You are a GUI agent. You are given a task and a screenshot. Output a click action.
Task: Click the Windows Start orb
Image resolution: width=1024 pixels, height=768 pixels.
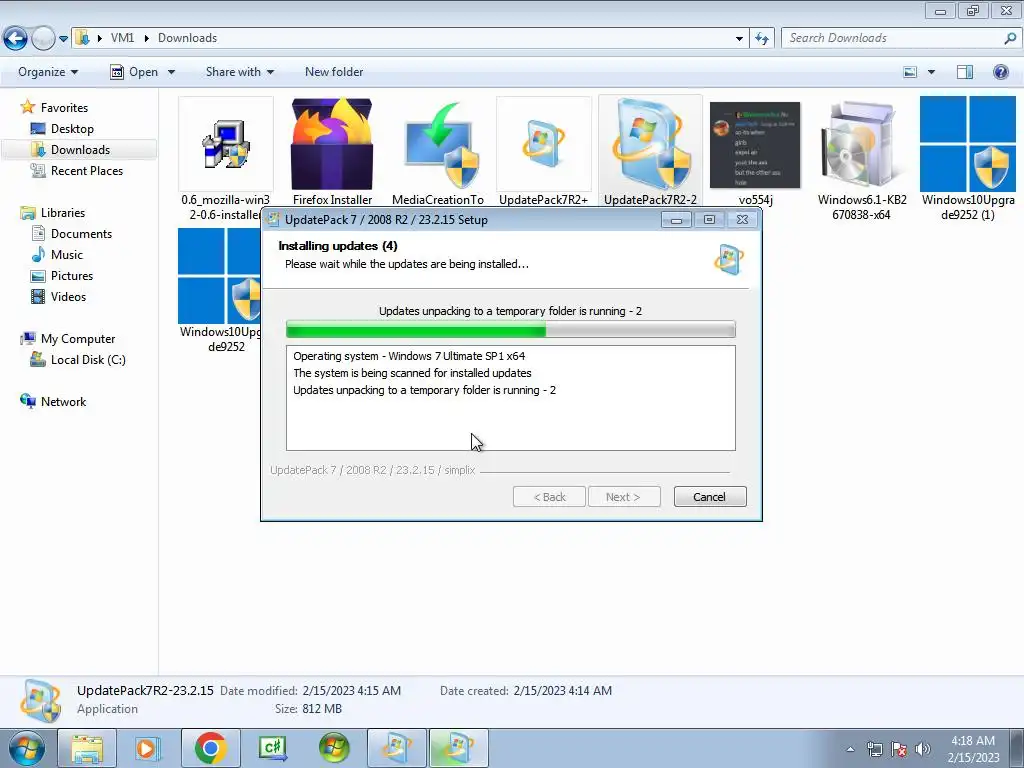(x=27, y=748)
